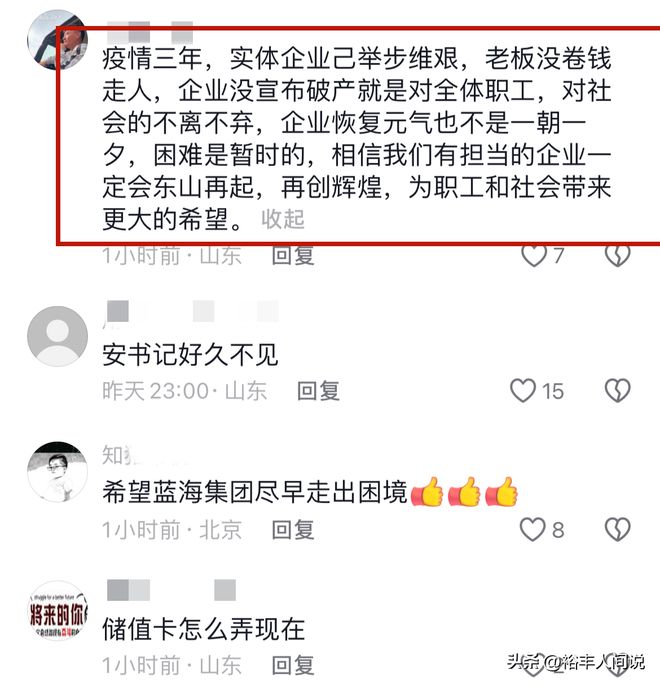660x685 pixels.
Task: Dislike the 安书记好久不见 comment
Action: [617, 390]
